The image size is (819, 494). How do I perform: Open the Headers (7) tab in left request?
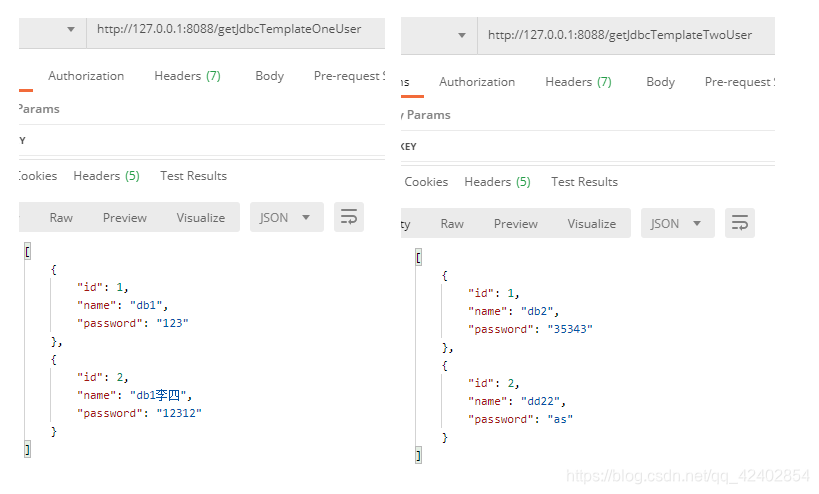click(187, 76)
